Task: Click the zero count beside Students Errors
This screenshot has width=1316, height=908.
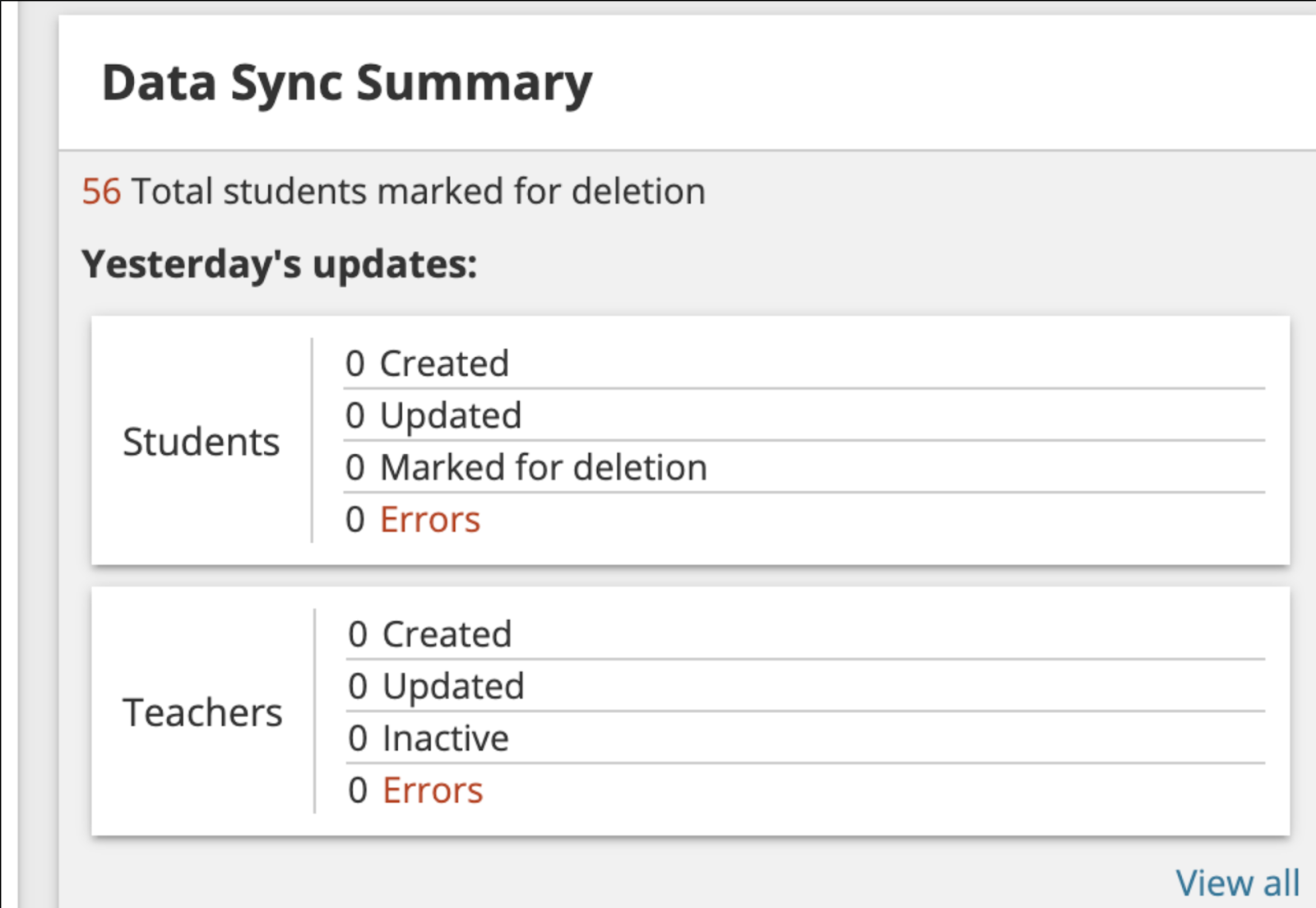Action: point(355,520)
